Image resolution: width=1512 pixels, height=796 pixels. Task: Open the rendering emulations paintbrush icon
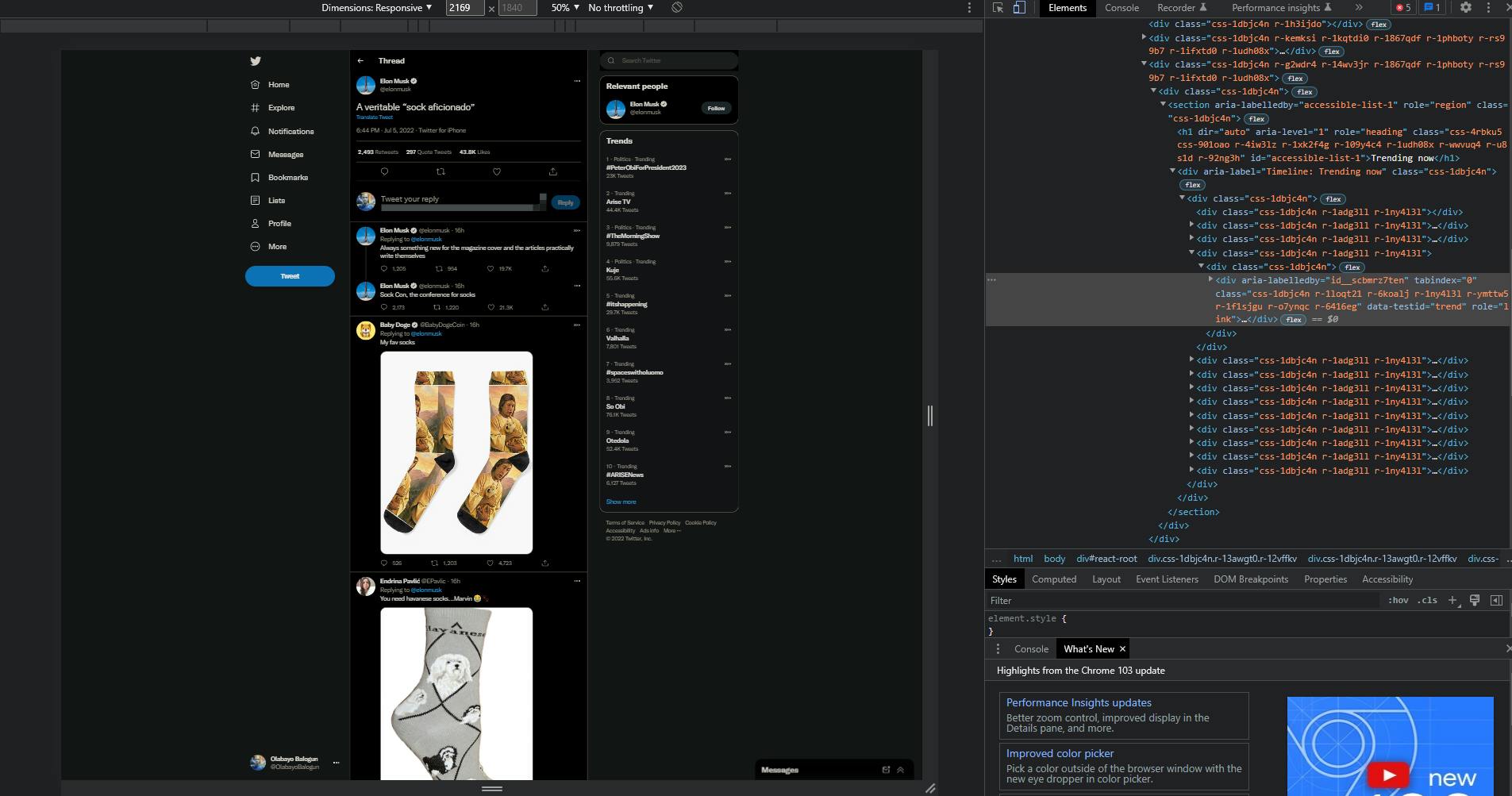[x=1475, y=600]
